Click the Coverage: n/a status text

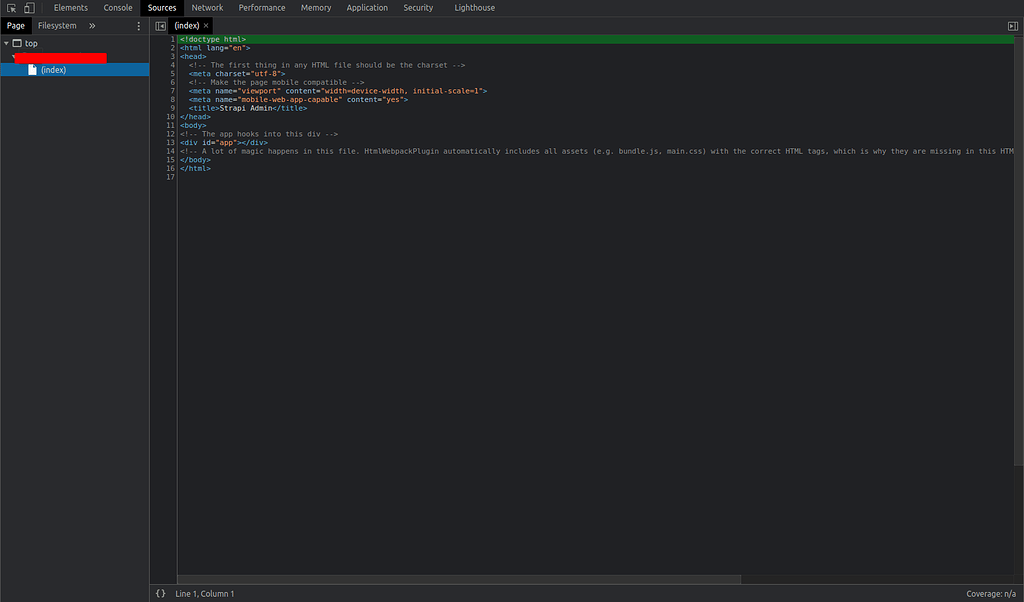click(991, 594)
